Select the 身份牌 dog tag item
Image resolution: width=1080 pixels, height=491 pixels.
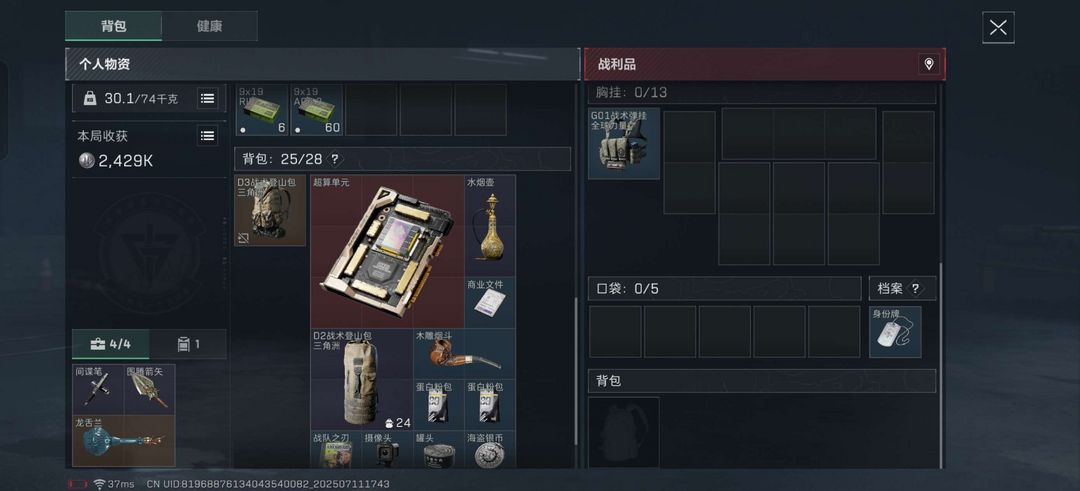pyautogui.click(x=895, y=332)
